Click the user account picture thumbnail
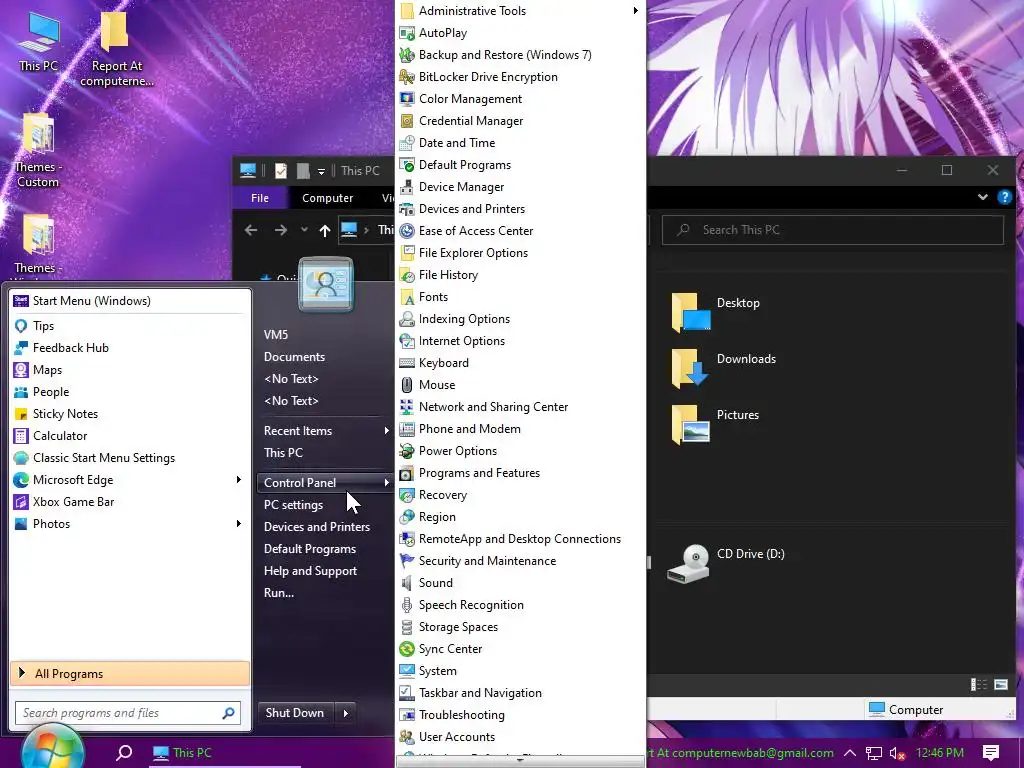1024x768 pixels. tap(326, 285)
